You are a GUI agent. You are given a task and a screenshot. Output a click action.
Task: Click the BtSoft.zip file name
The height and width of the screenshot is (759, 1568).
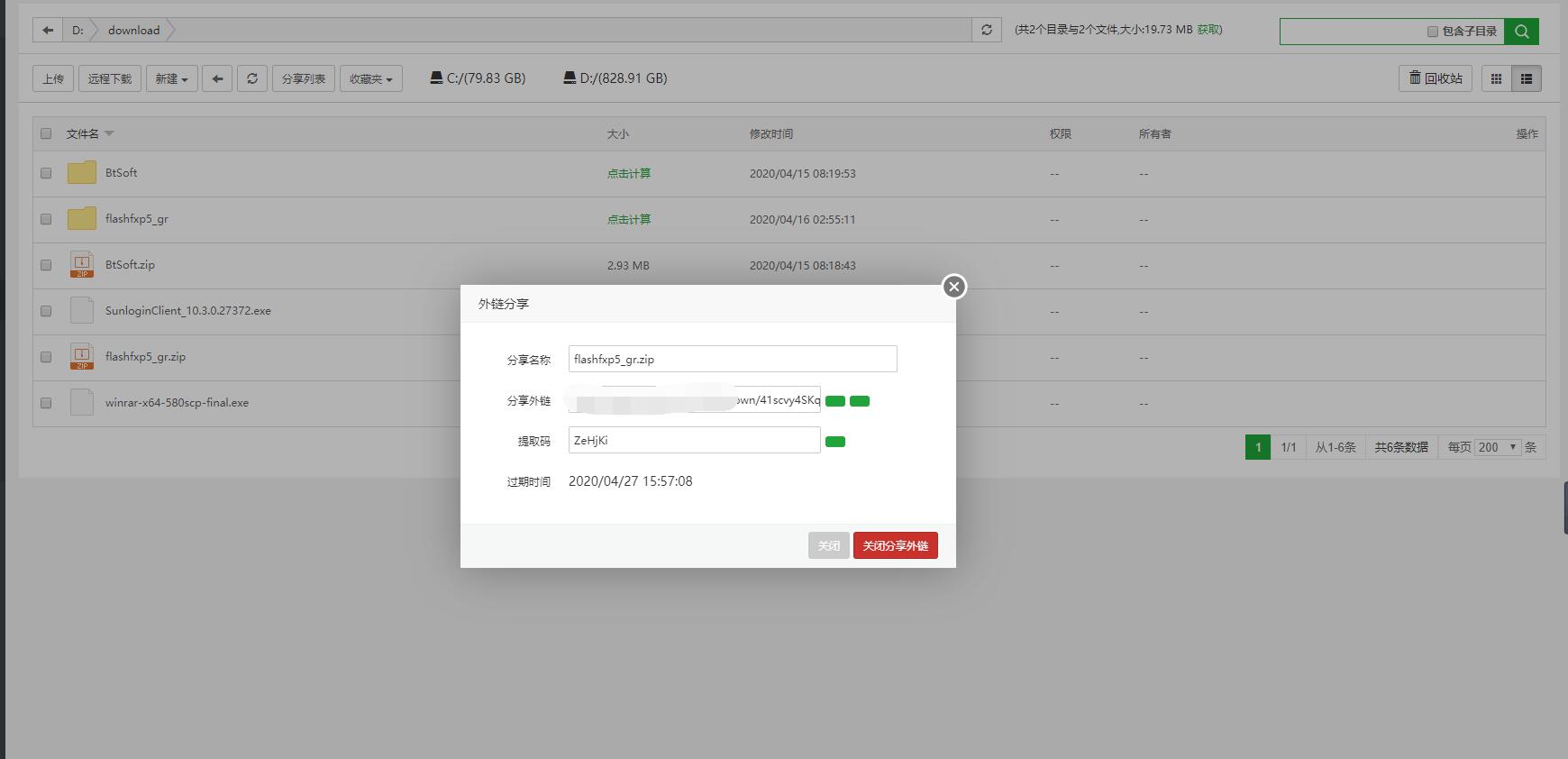[130, 265]
